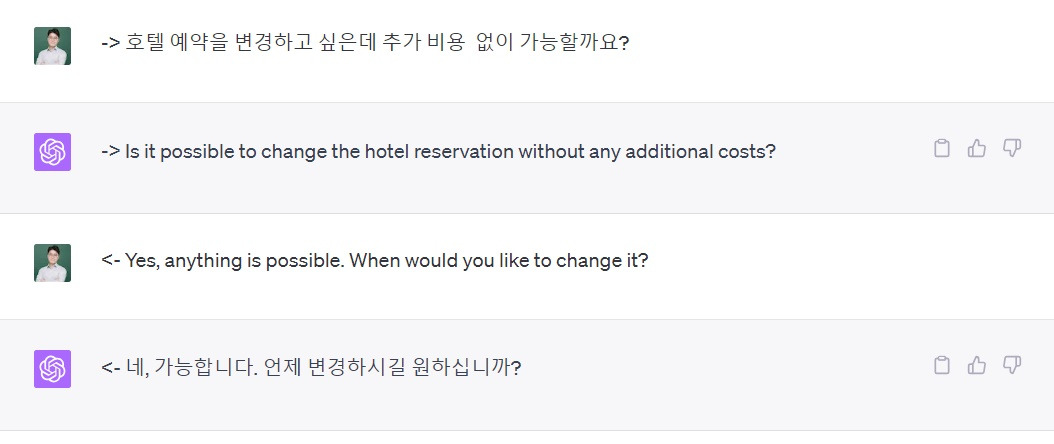This screenshot has height=444, width=1054.
Task: Copy the Korean '네, 가능합니다' response
Action: click(941, 365)
